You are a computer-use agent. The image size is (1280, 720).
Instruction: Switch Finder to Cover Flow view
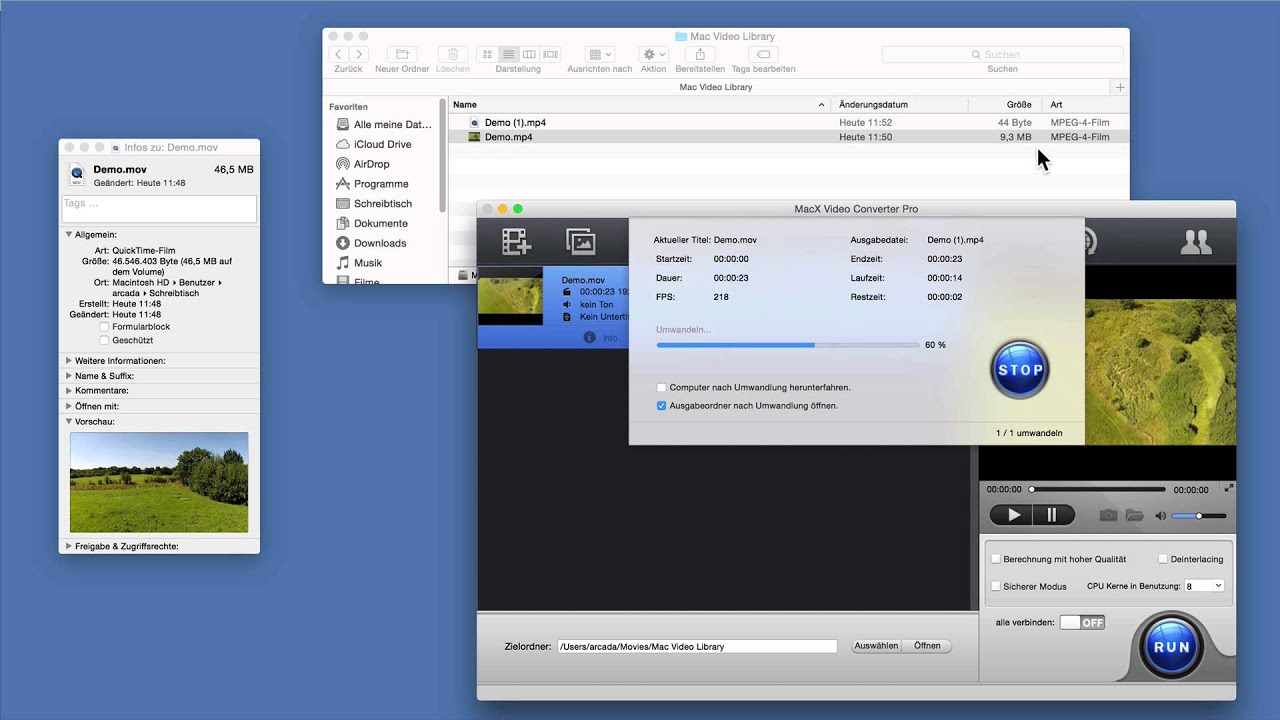click(x=550, y=54)
